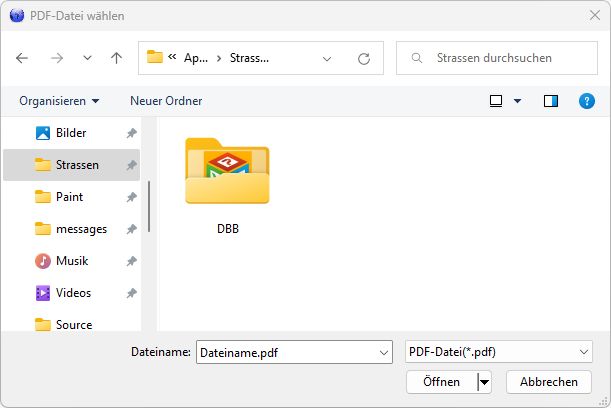611x408 pixels.
Task: Open the recent locations chevron dropdown
Action: click(87, 58)
